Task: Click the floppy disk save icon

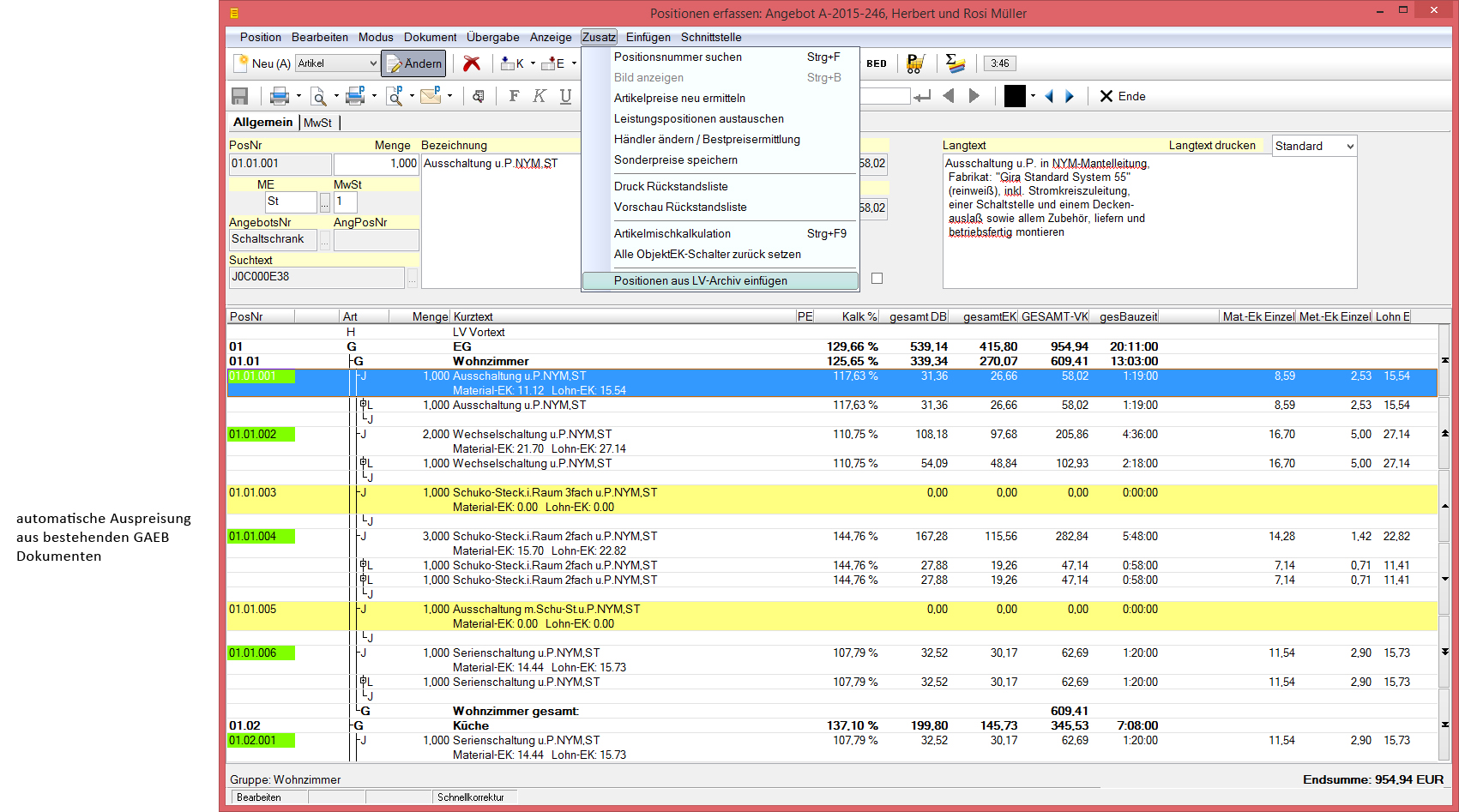Action: point(240,96)
